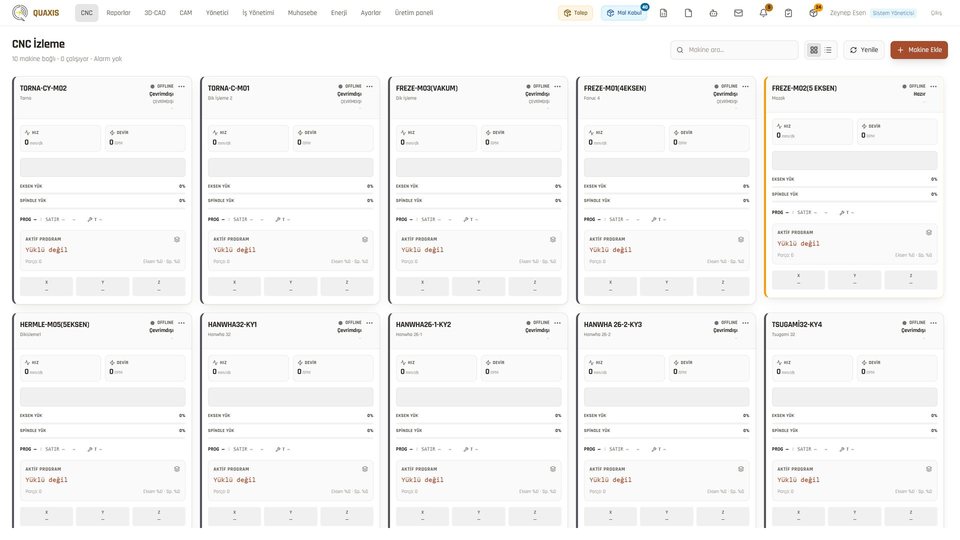Click the Talep button

(x=576, y=13)
